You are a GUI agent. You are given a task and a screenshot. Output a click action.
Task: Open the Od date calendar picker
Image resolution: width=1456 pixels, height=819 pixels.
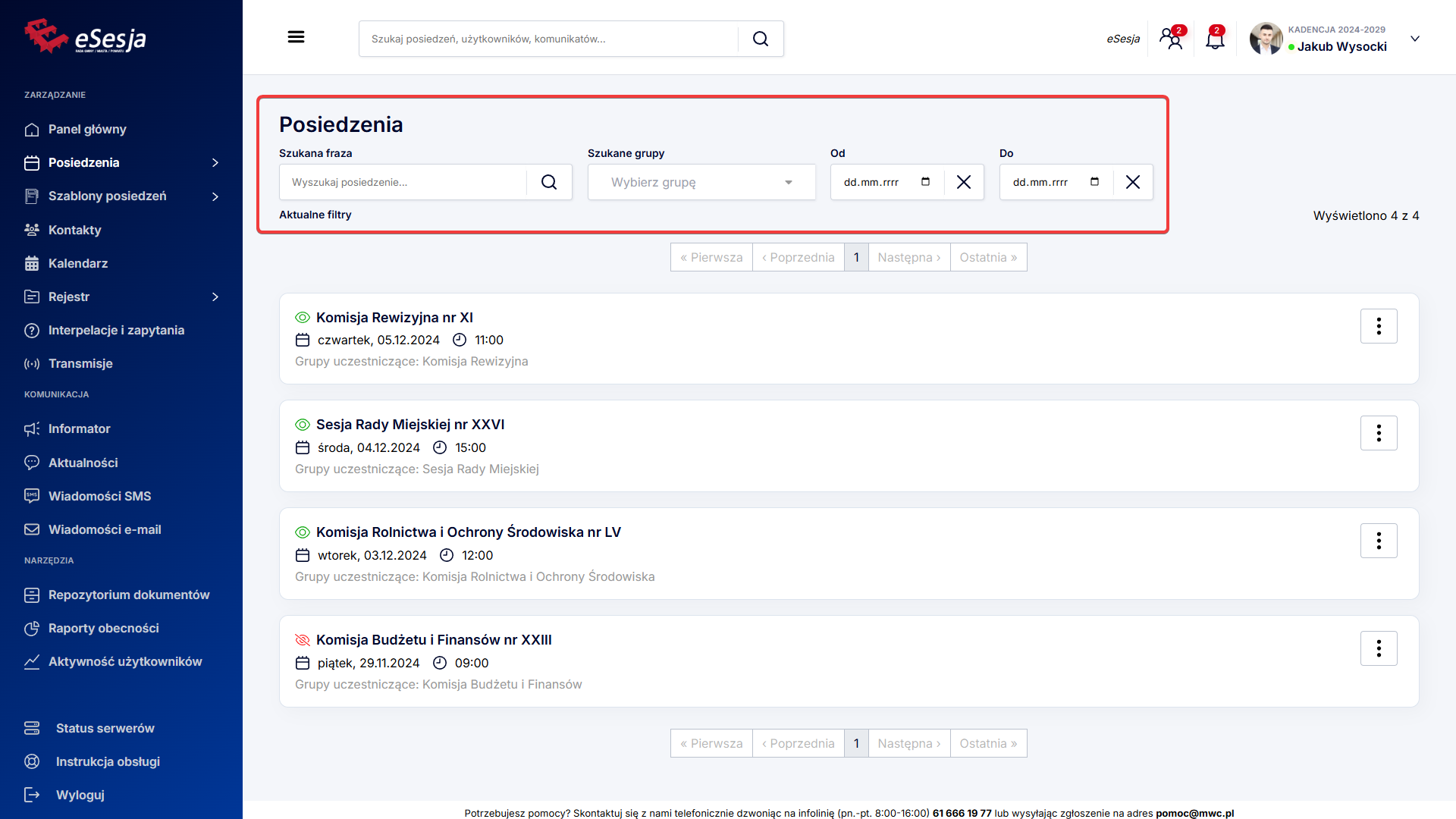[x=925, y=182]
